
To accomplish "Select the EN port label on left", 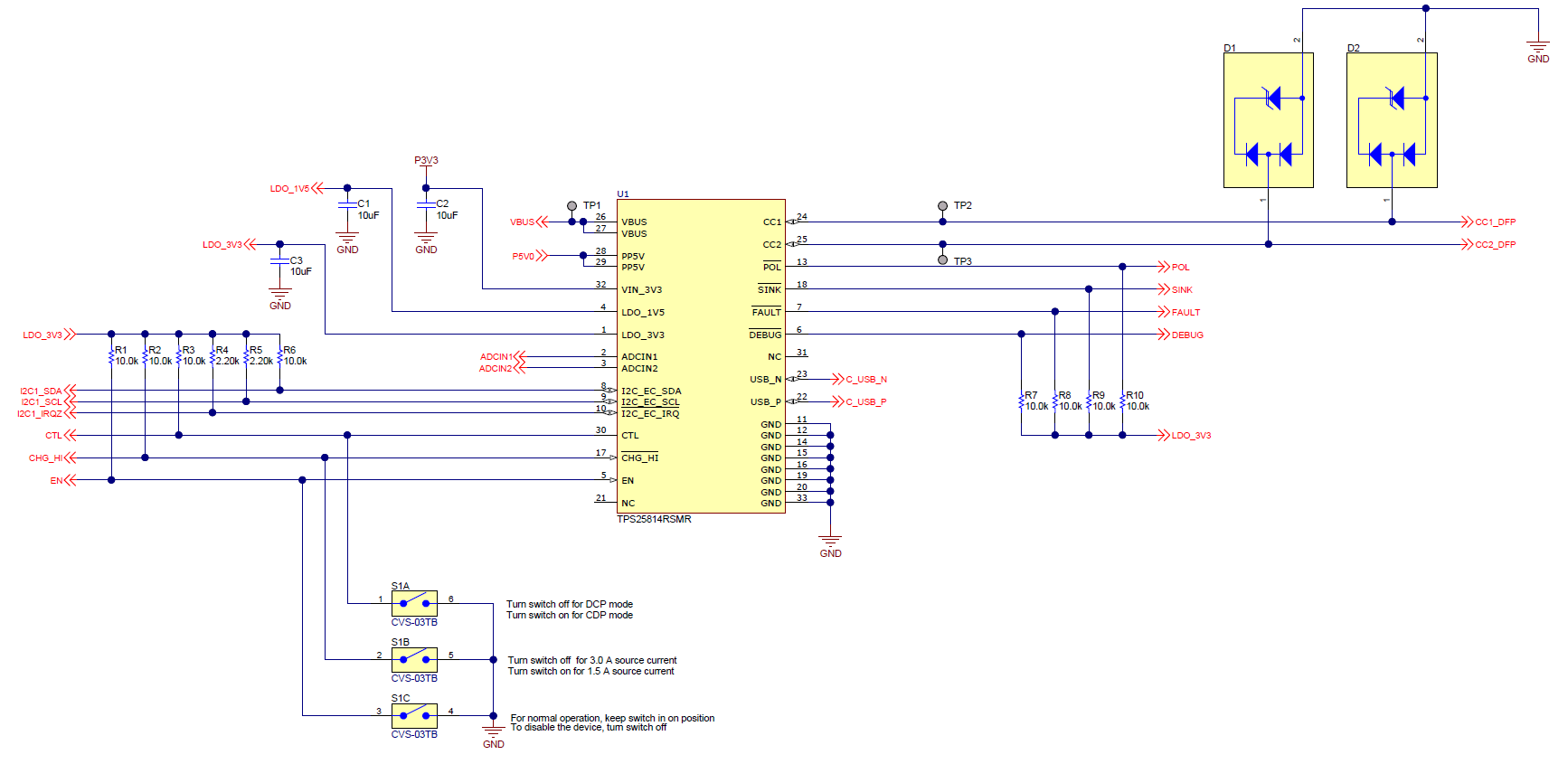I will click(x=56, y=481).
